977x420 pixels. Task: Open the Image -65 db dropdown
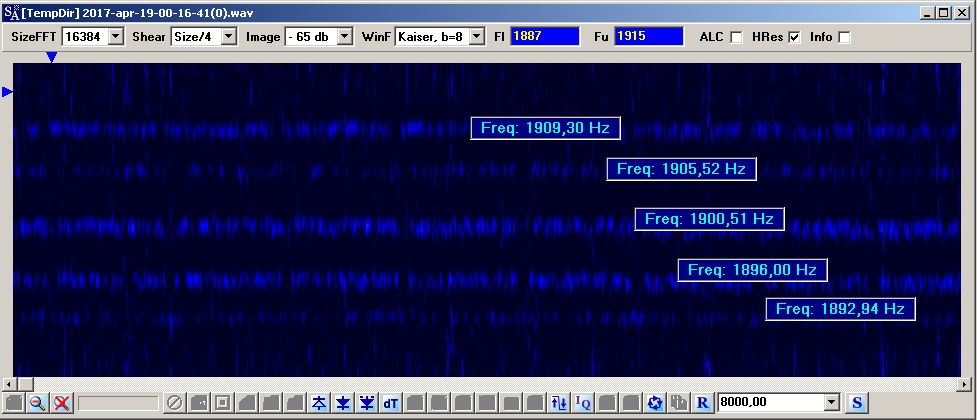pos(345,37)
